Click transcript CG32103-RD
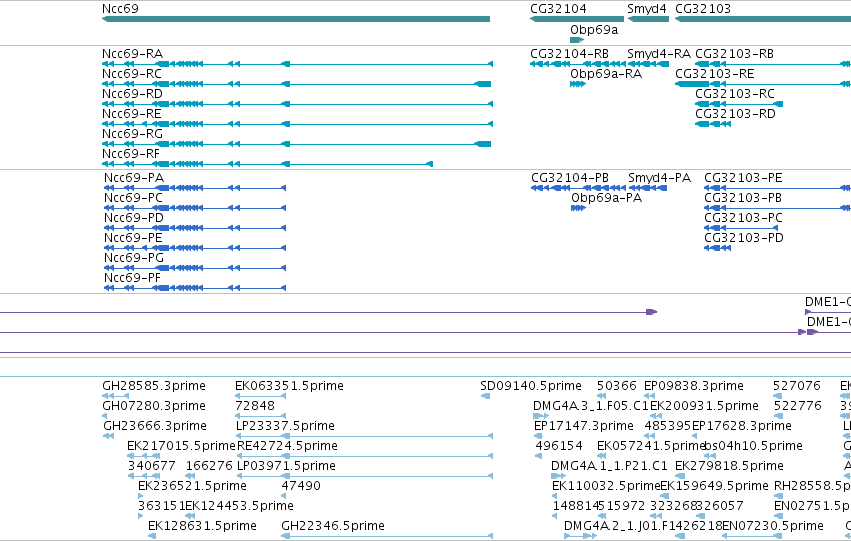This screenshot has width=851, height=541. tap(713, 124)
